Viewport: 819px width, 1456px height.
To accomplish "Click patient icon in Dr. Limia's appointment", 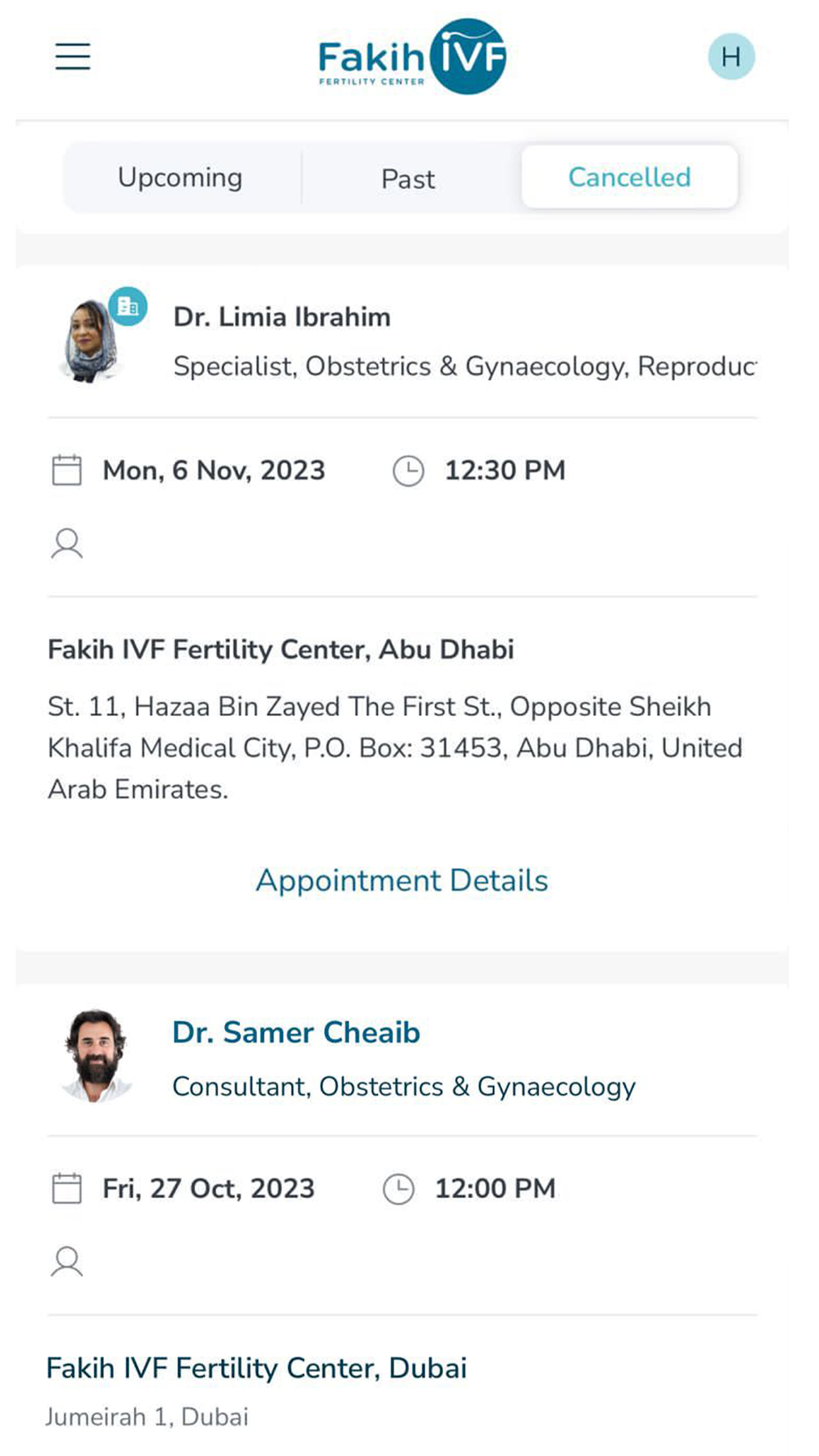I will [x=67, y=544].
